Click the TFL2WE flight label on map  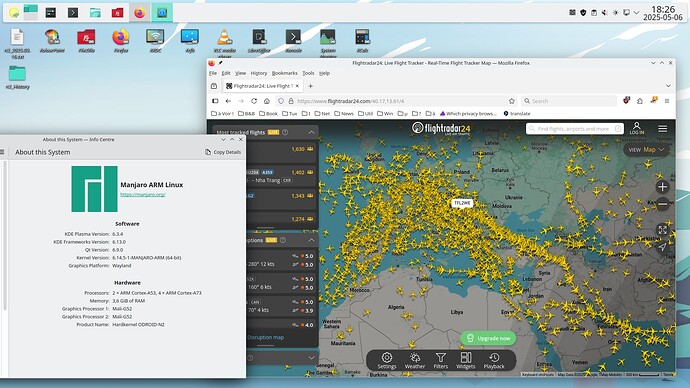[x=462, y=203]
